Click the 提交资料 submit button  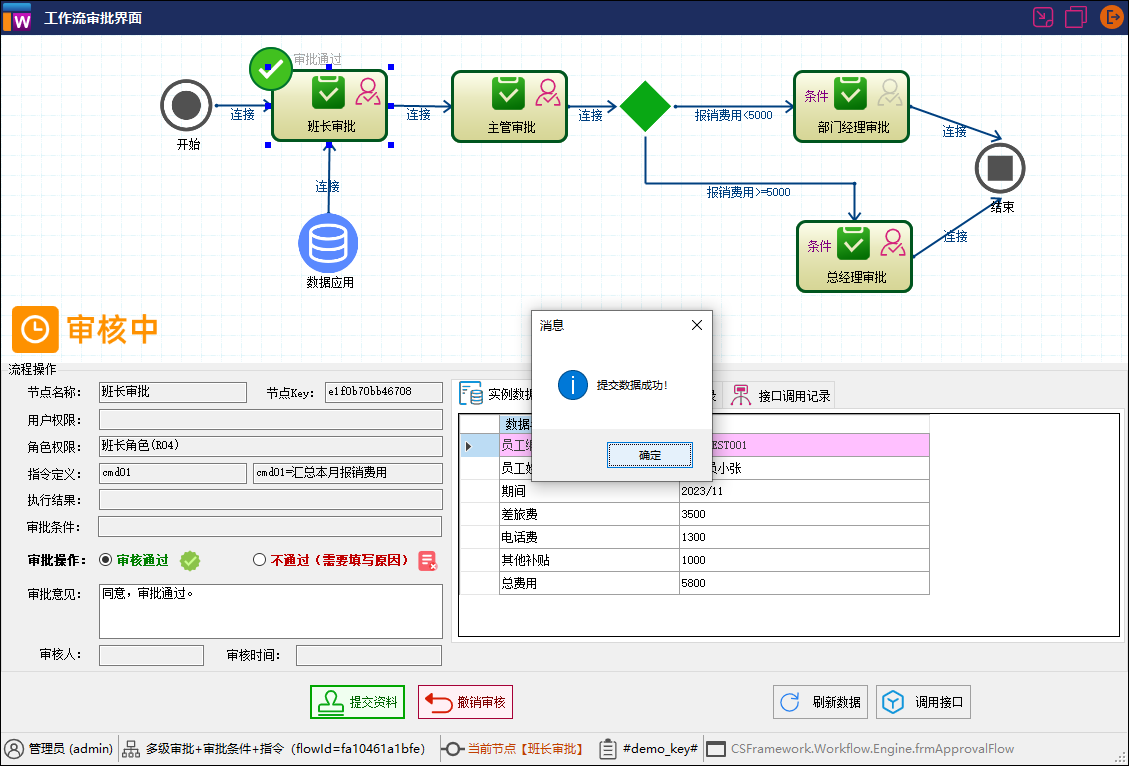pyautogui.click(x=358, y=702)
